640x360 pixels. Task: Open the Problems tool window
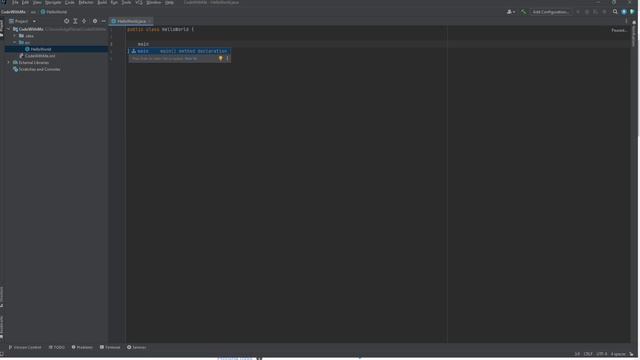82,347
